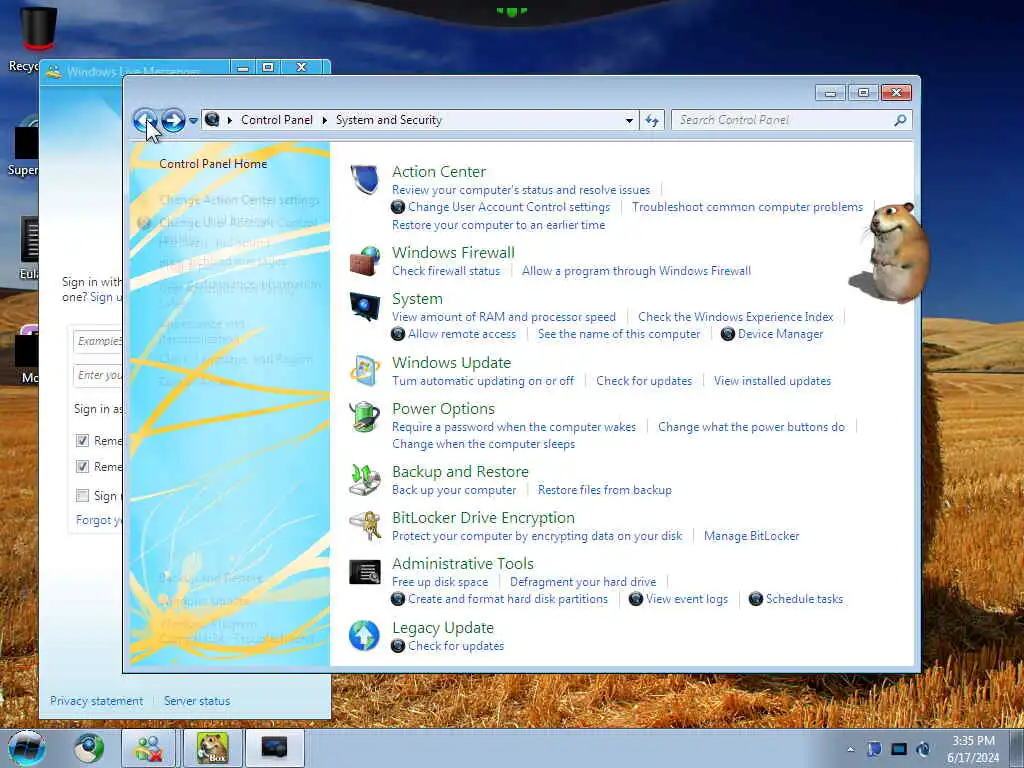The width and height of the screenshot is (1024, 768).
Task: Click Check the Windows Experience Index
Action: tap(735, 317)
